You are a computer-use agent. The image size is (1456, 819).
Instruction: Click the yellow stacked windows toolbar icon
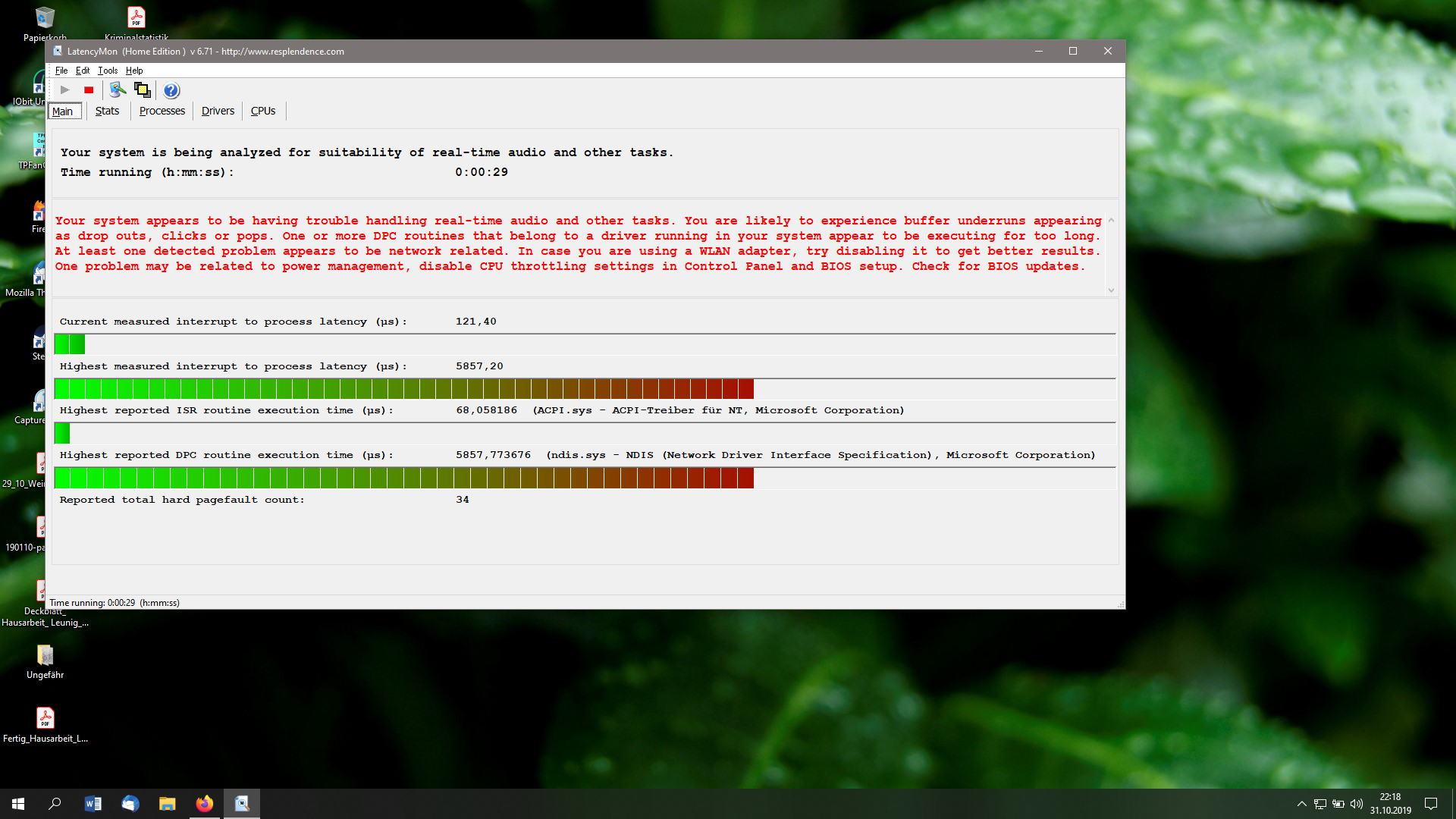[143, 90]
